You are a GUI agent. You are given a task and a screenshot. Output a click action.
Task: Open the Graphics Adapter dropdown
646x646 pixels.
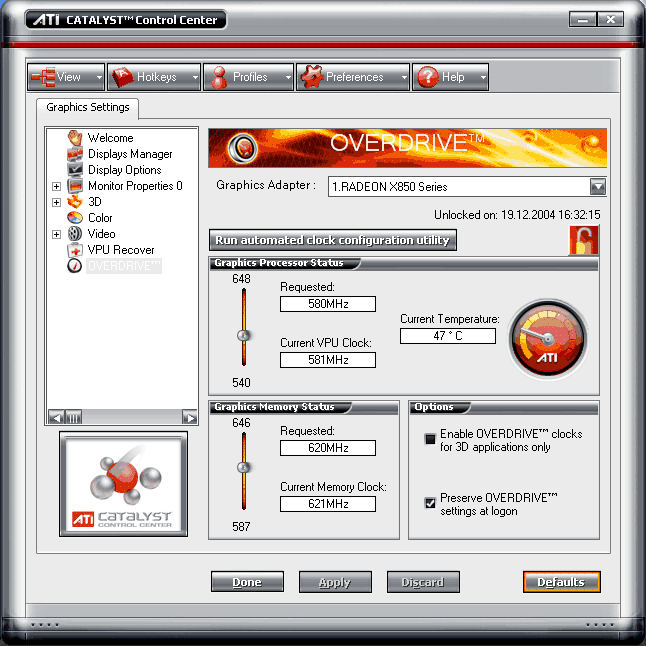[598, 186]
